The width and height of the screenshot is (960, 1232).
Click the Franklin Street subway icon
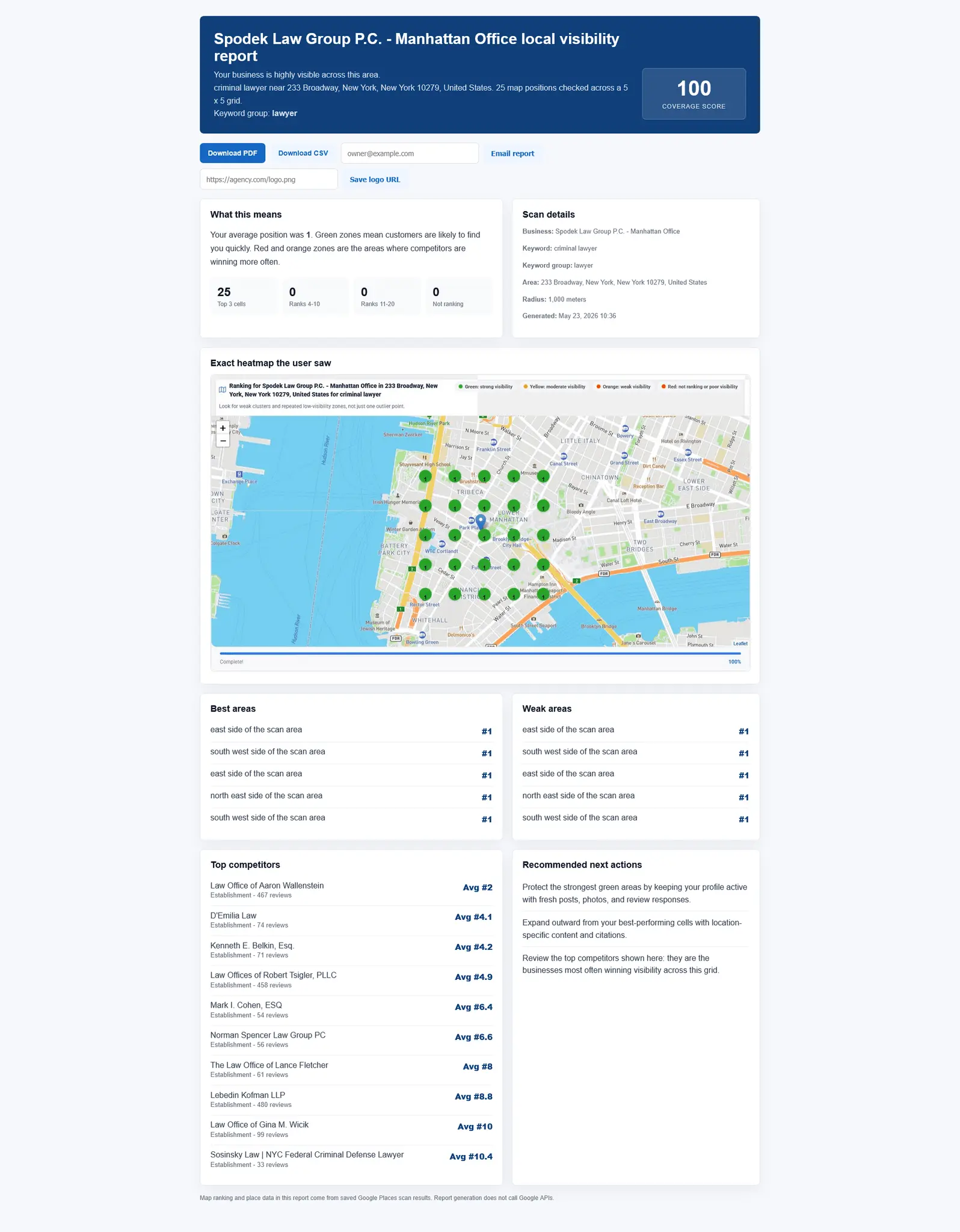(494, 442)
